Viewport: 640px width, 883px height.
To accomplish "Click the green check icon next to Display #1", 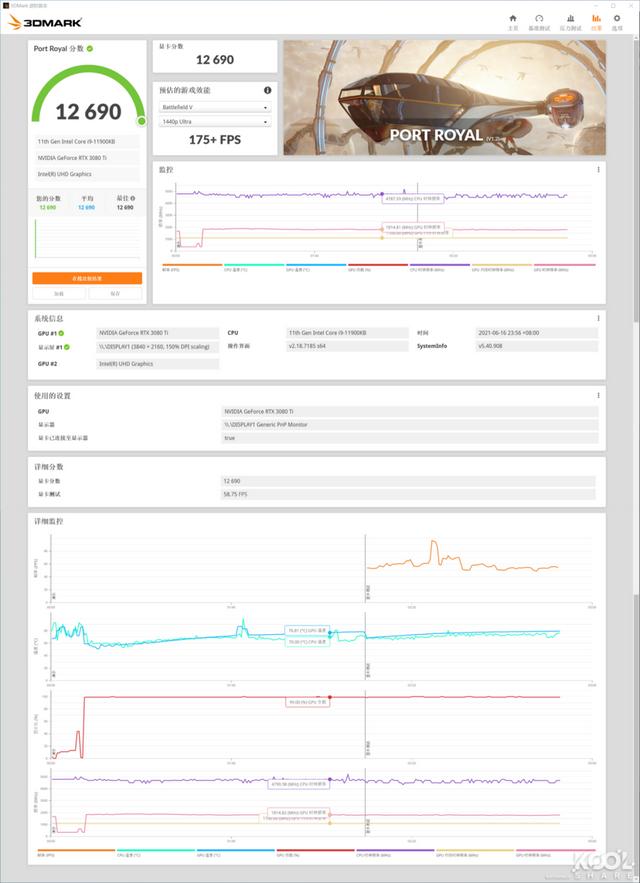I will click(x=67, y=347).
